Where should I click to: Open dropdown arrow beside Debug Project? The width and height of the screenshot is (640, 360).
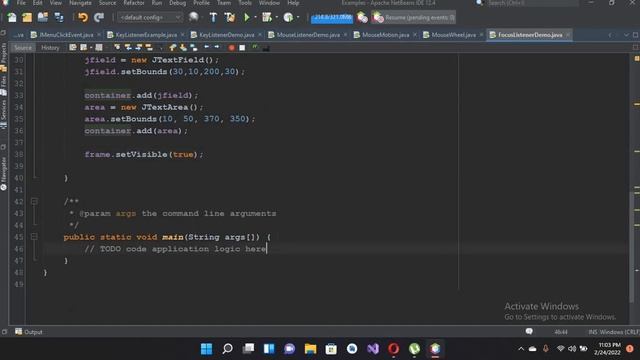pyautogui.click(x=277, y=18)
